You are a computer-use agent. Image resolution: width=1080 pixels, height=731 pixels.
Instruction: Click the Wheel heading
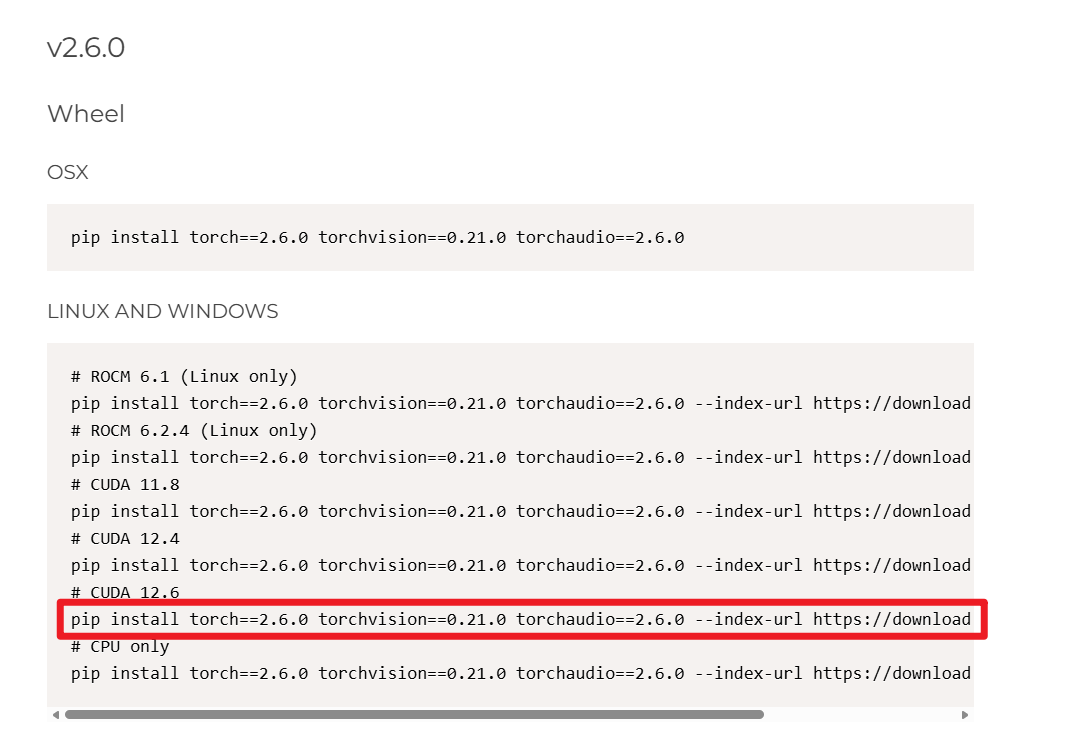click(86, 114)
